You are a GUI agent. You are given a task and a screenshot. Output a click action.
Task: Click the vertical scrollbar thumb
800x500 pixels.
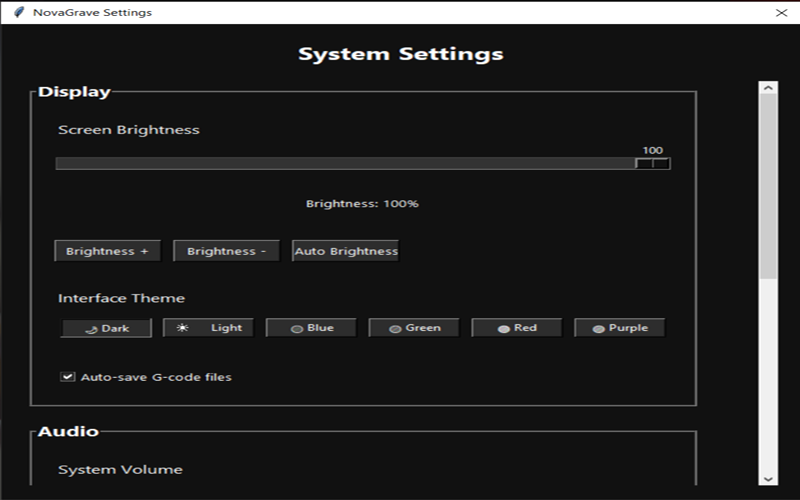coord(768,185)
